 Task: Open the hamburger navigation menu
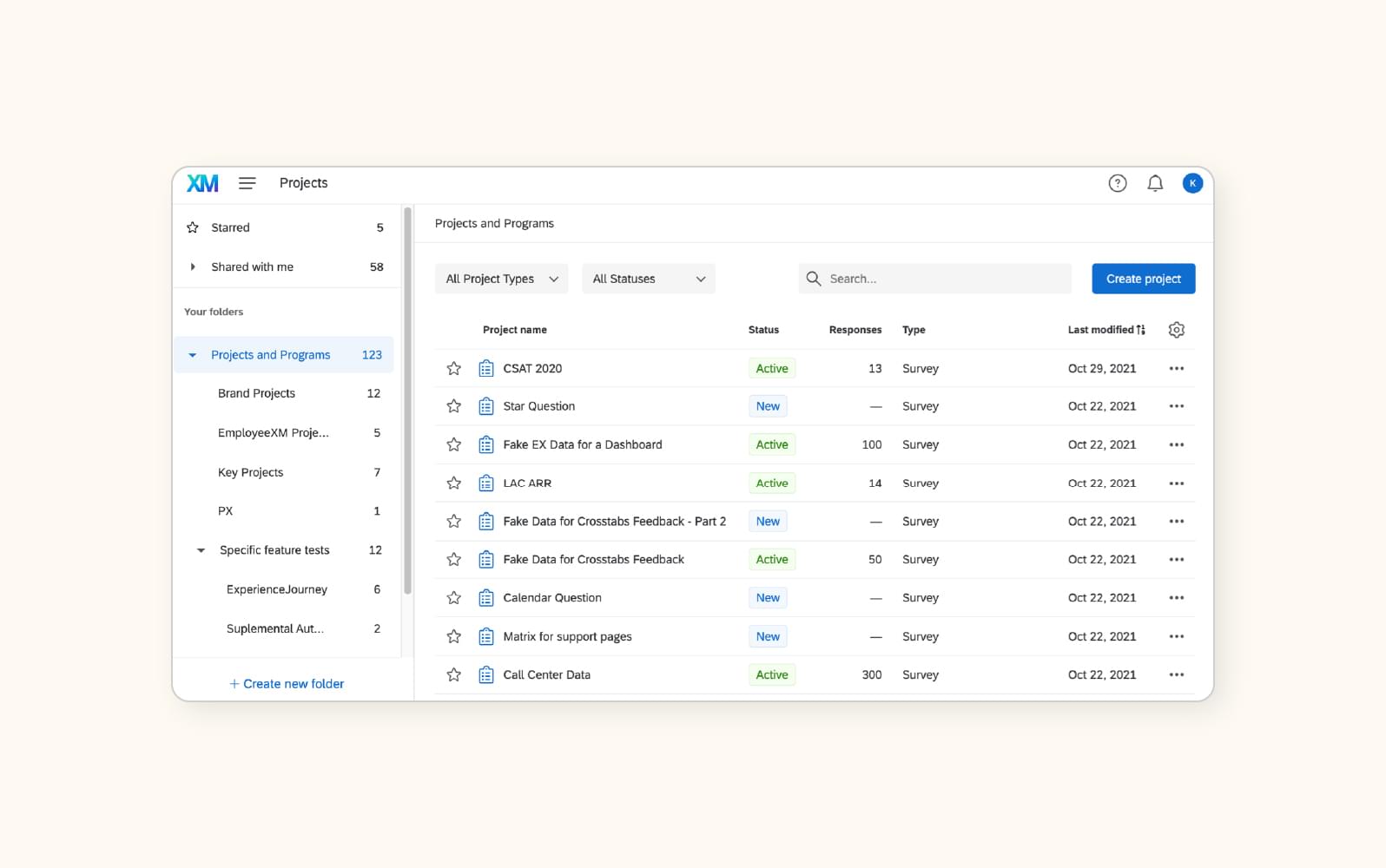coord(247,183)
